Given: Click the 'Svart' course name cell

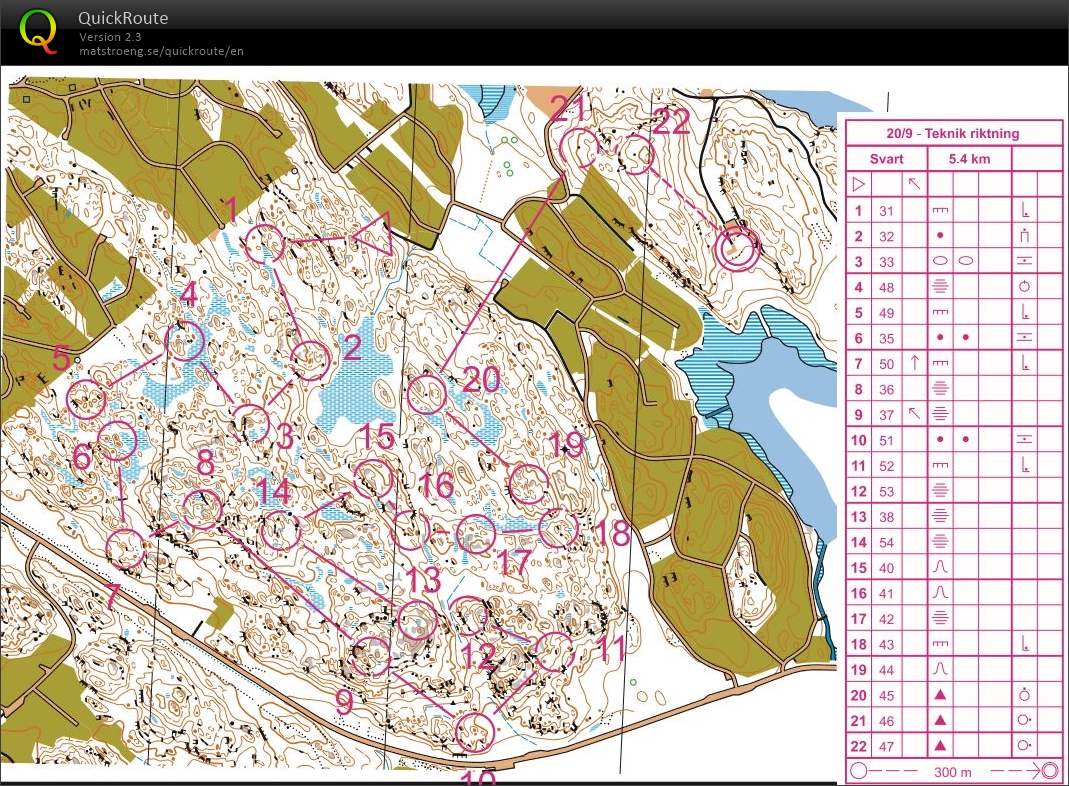Looking at the screenshot, I should coord(886,159).
